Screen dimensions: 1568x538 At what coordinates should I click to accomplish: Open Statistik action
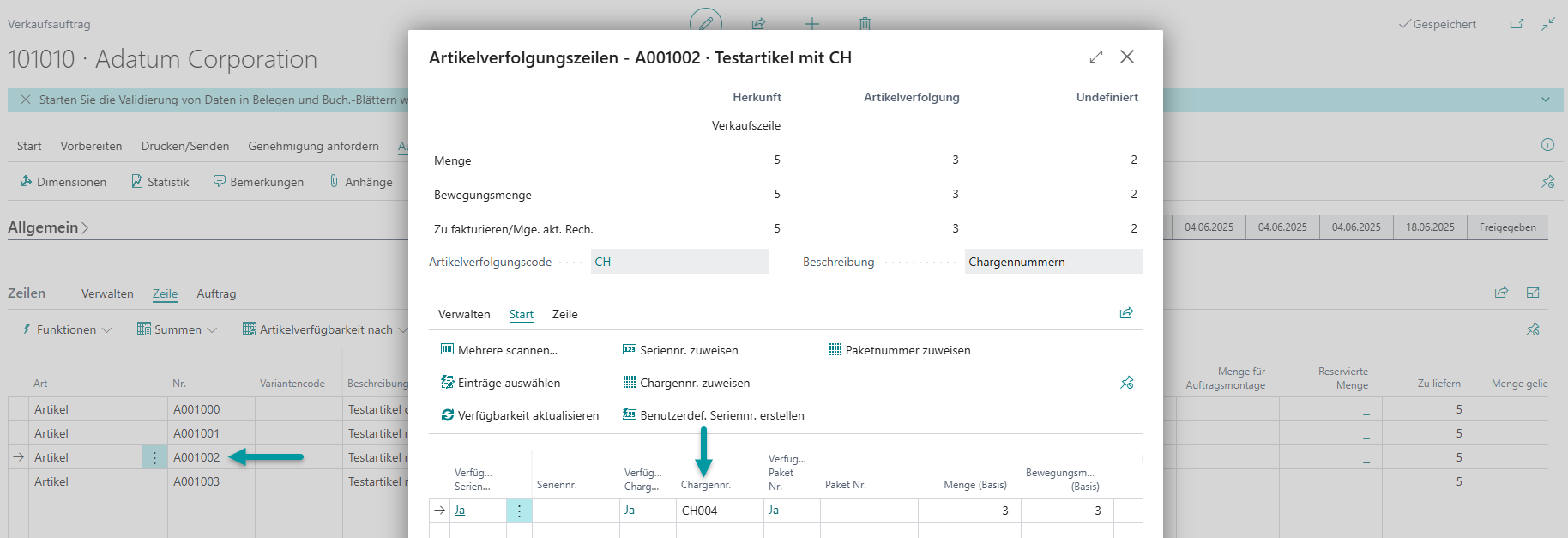[x=160, y=182]
